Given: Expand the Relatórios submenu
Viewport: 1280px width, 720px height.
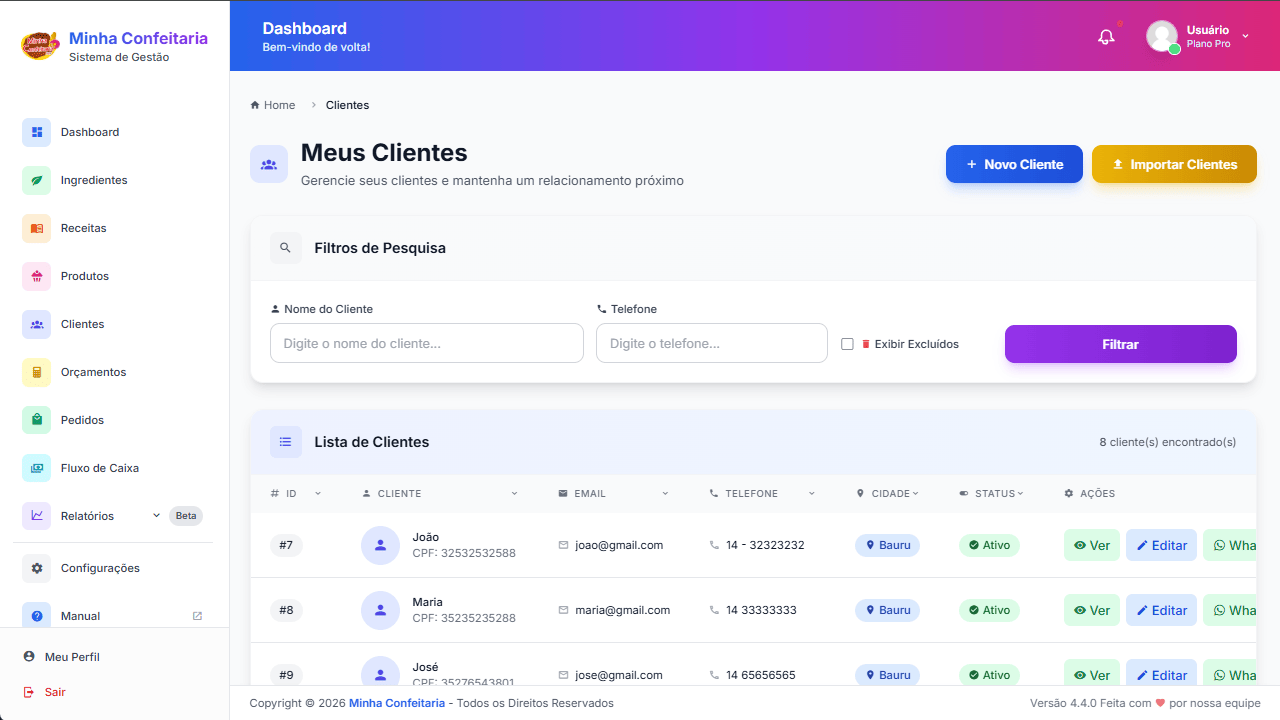Looking at the screenshot, I should click(156, 516).
